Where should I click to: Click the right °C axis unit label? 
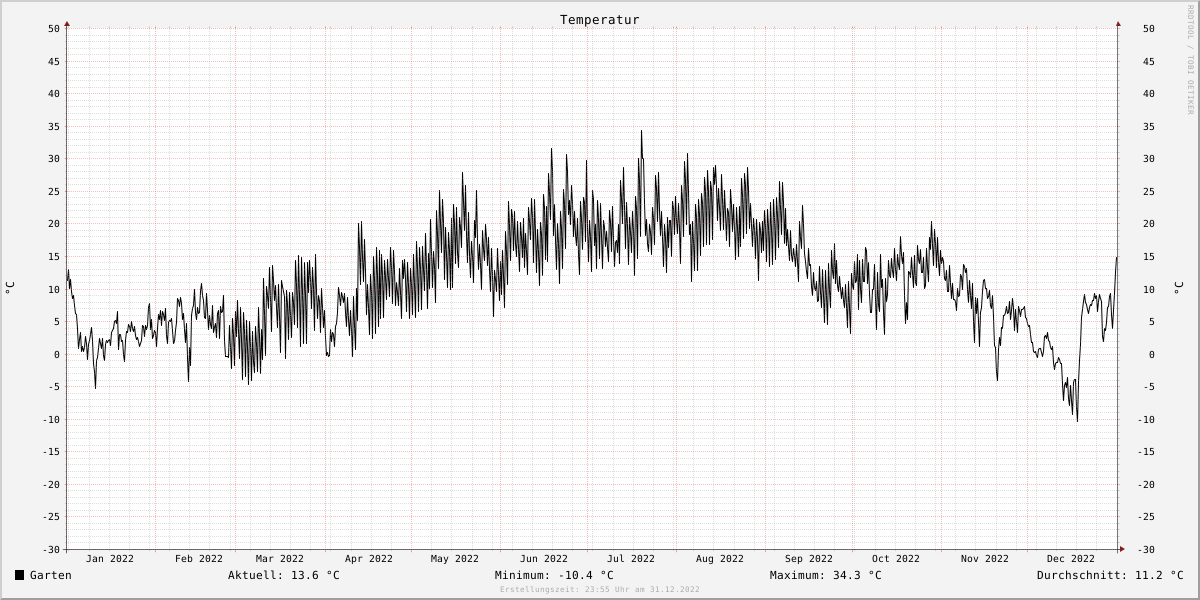pos(1178,287)
